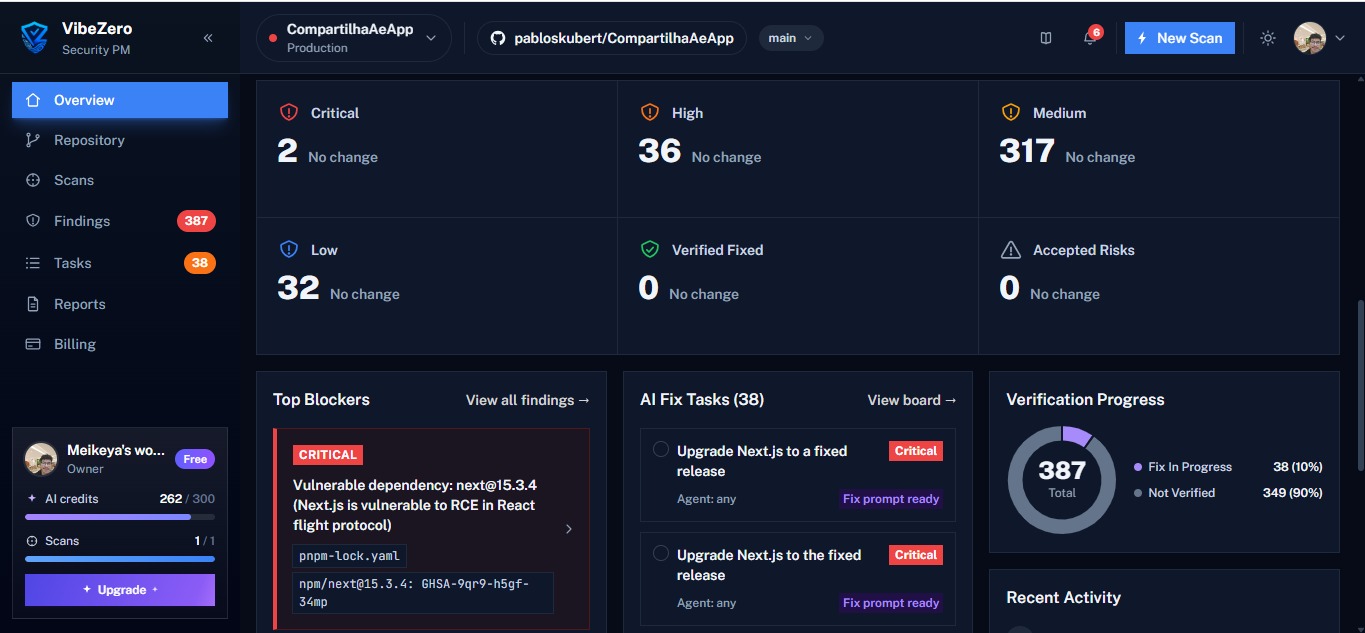This screenshot has height=633, width=1365.
Task: Click 'Fix prompt ready' on first task
Action: tap(891, 499)
